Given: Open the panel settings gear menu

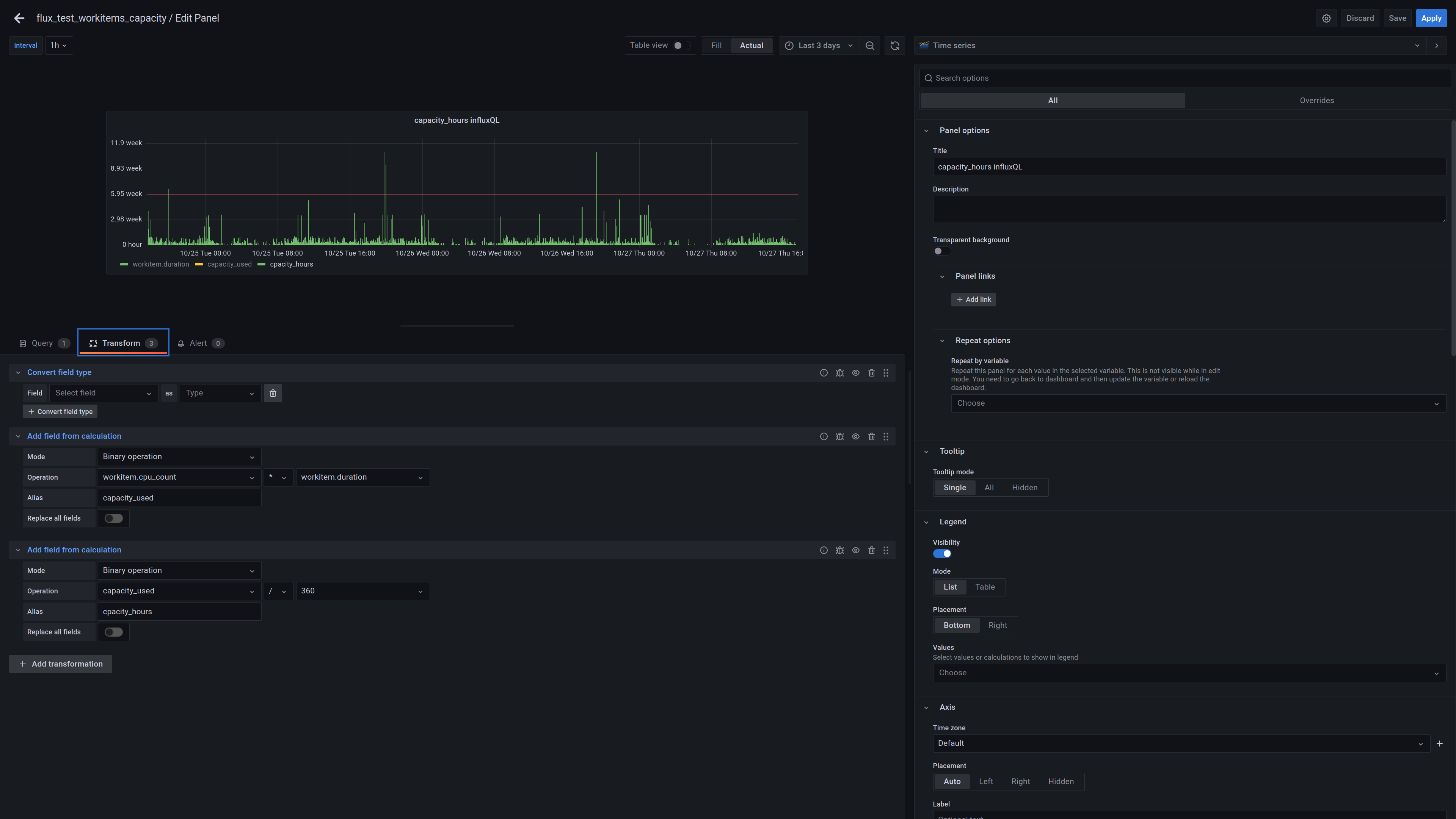Looking at the screenshot, I should 1327,17.
